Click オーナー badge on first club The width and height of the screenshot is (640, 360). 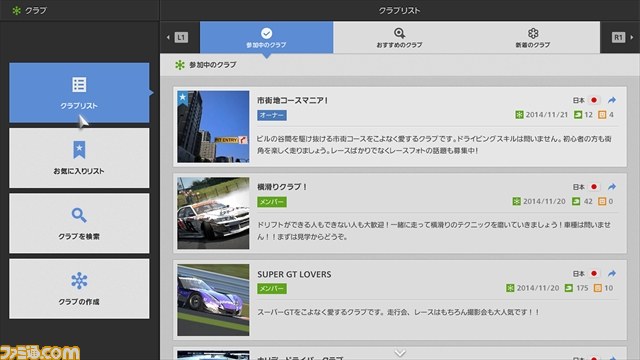click(272, 116)
